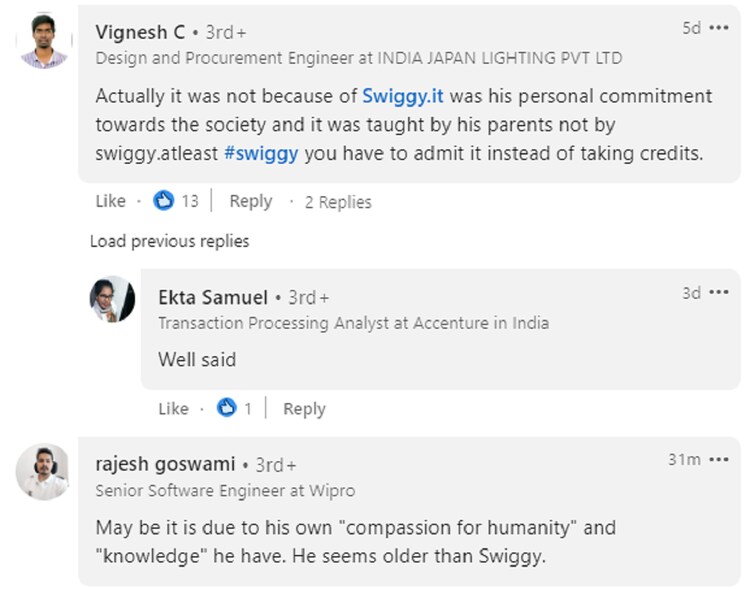The image size is (750, 590).
Task: Click the thumbs-up reaction icon showing 13 likes
Action: [164, 201]
